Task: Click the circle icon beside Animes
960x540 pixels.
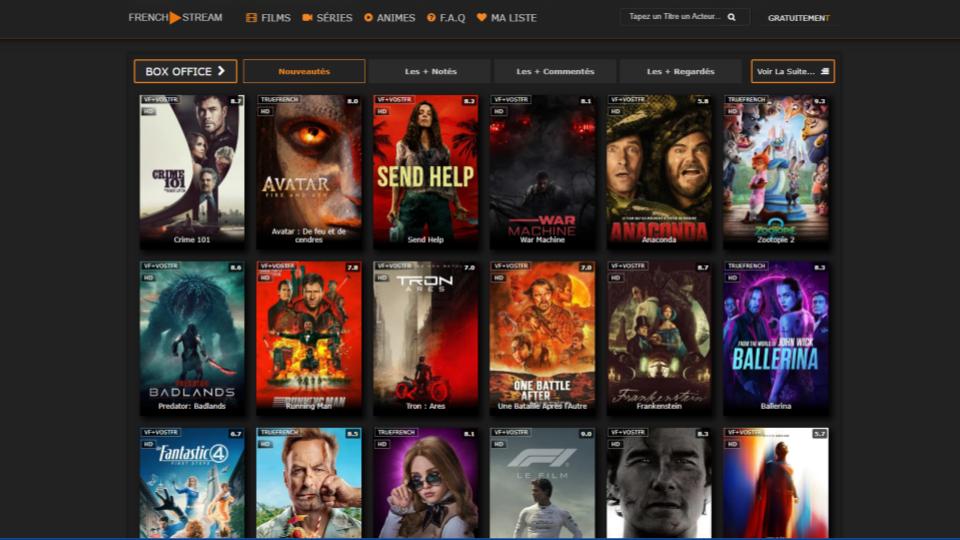Action: tap(368, 18)
